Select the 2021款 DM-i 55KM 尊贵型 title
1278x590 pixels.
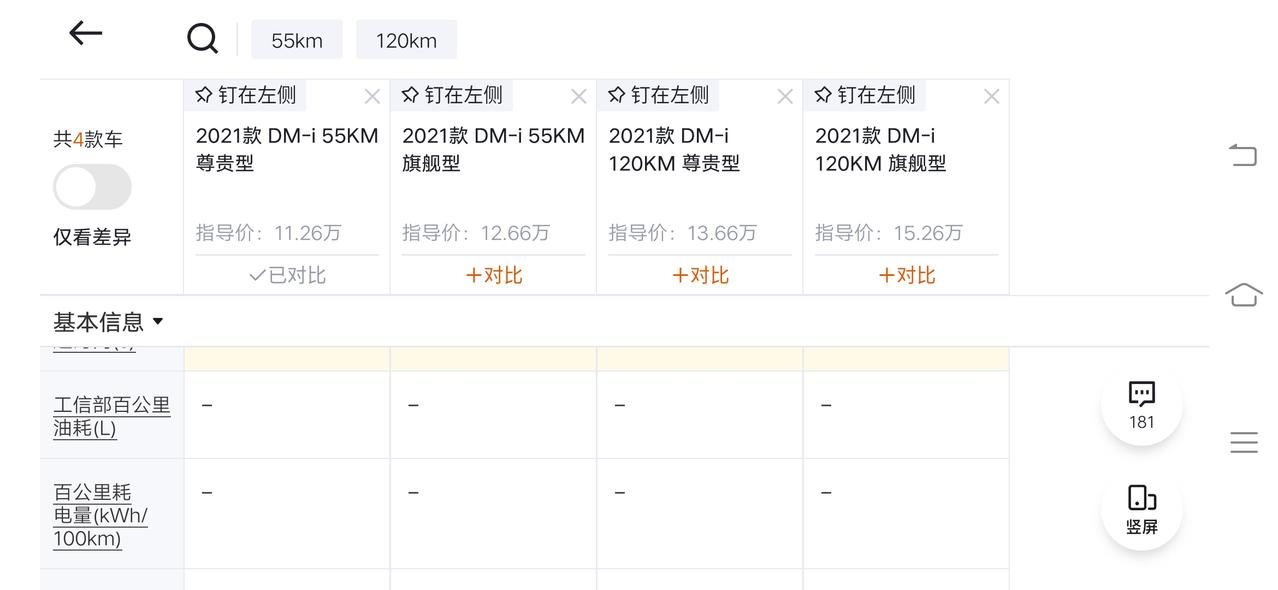(287, 149)
